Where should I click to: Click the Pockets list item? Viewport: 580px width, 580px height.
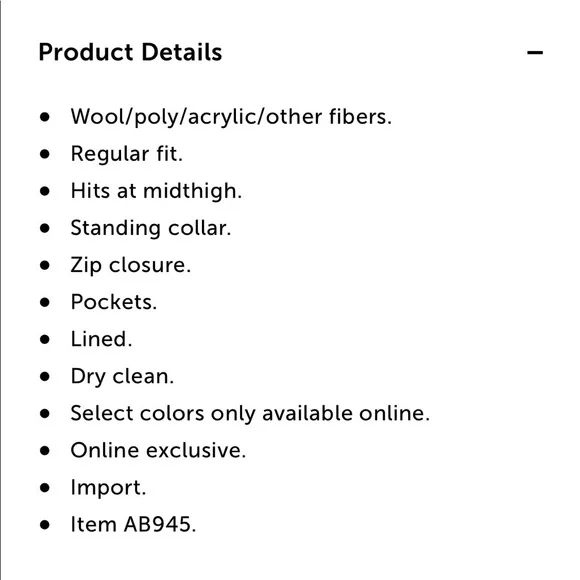pyautogui.click(x=114, y=302)
